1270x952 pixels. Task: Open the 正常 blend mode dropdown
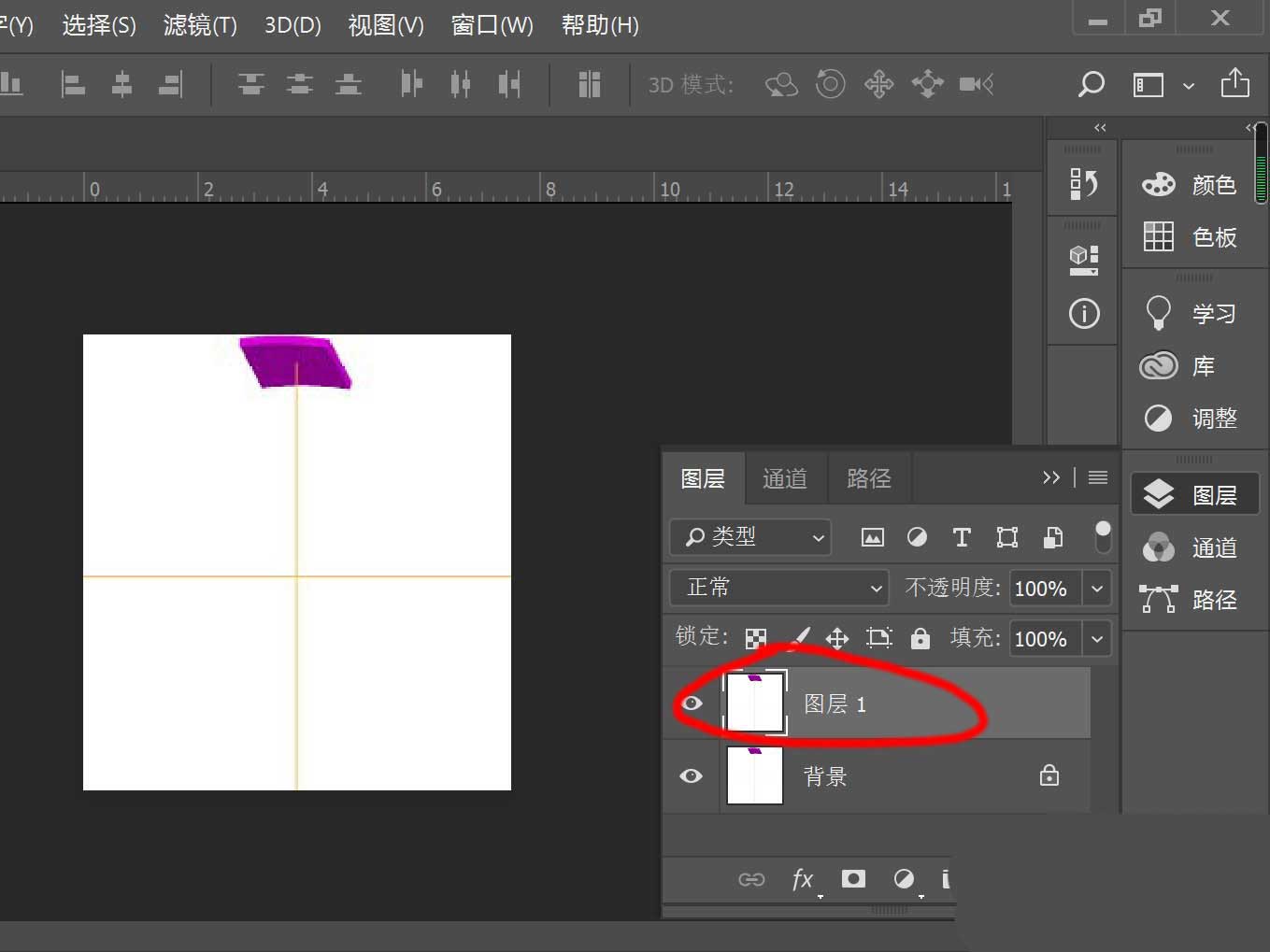click(778, 588)
